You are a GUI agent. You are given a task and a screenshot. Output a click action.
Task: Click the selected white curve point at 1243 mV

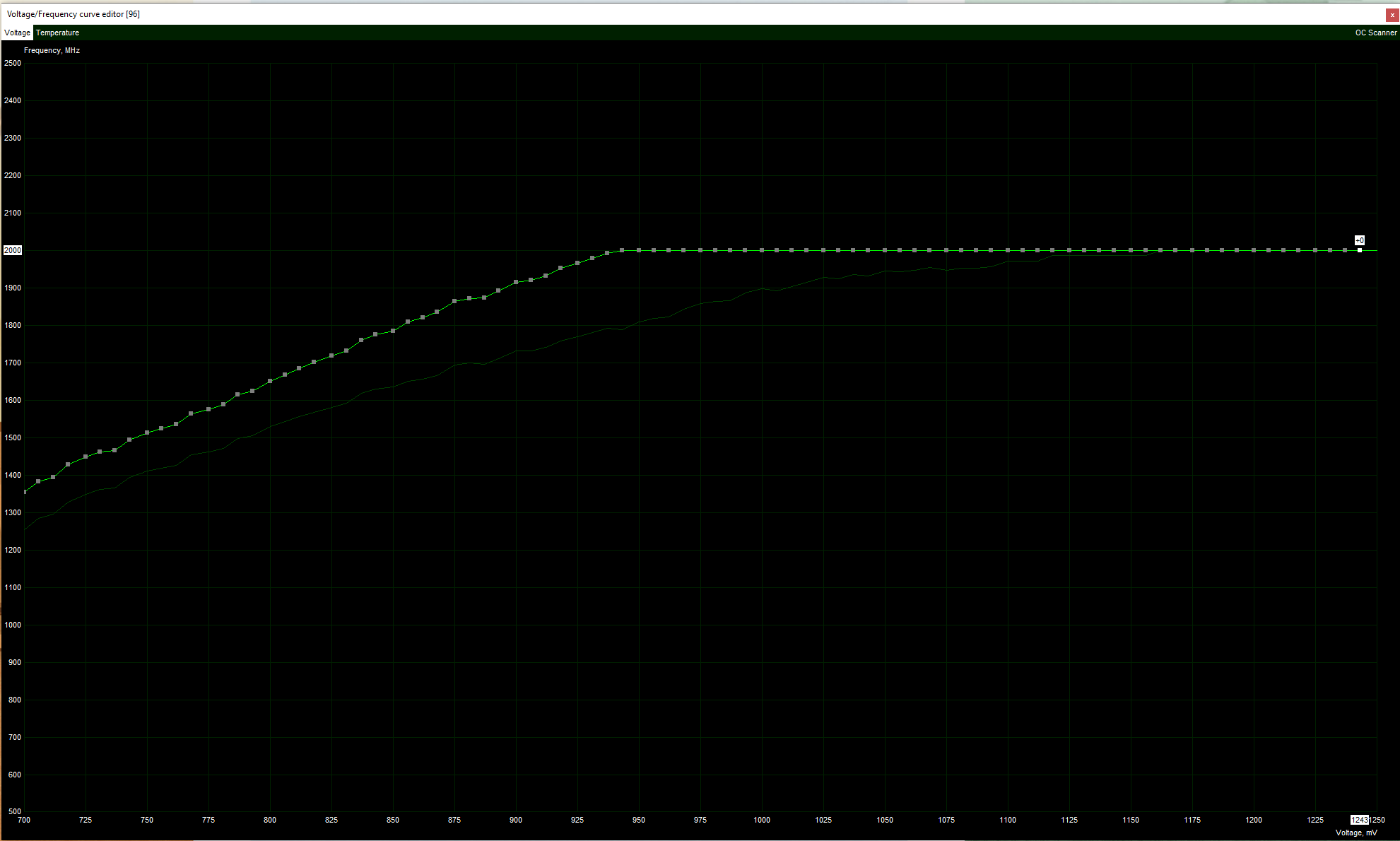click(x=1360, y=250)
